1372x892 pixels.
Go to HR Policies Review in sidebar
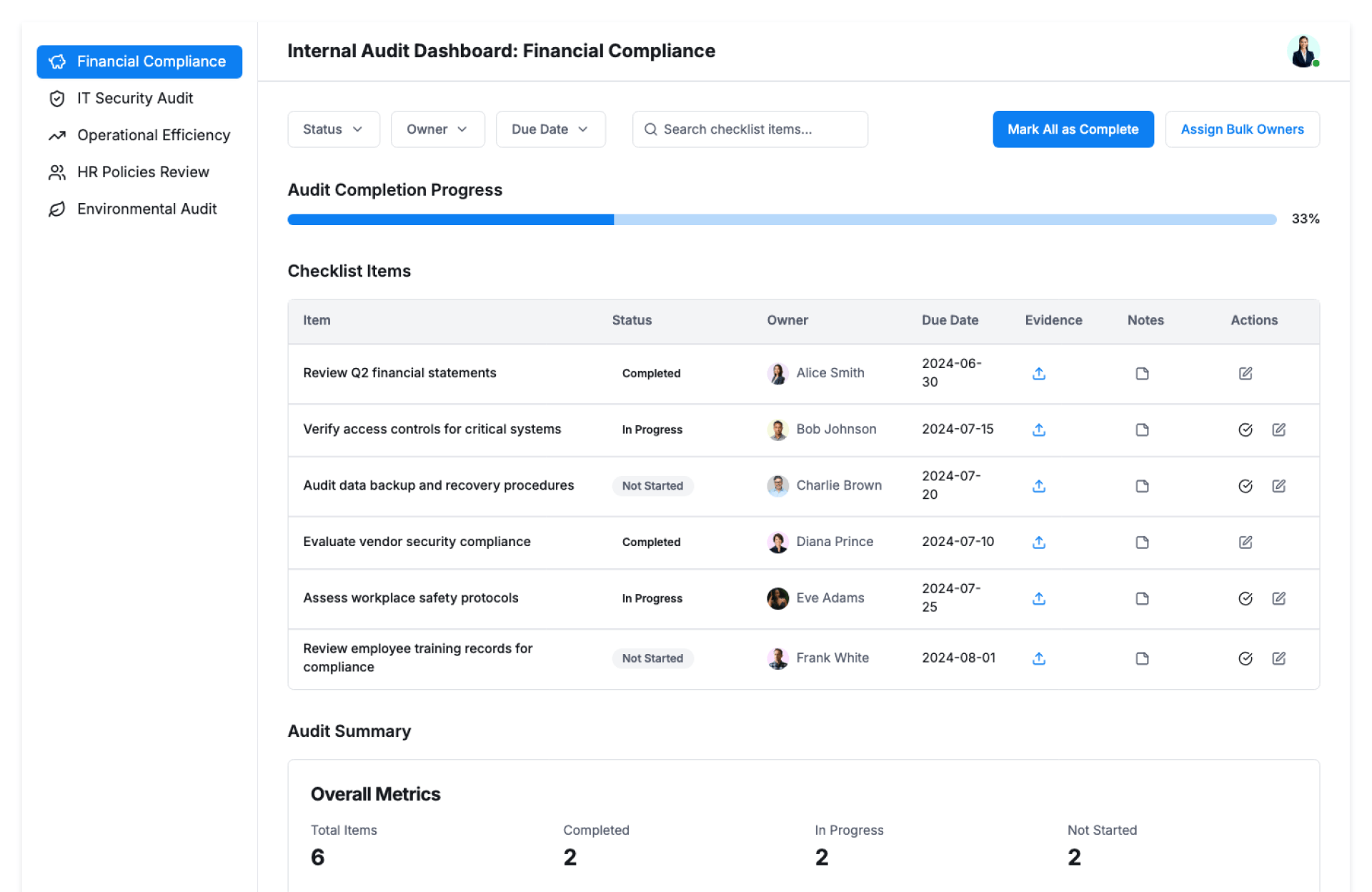(x=143, y=172)
